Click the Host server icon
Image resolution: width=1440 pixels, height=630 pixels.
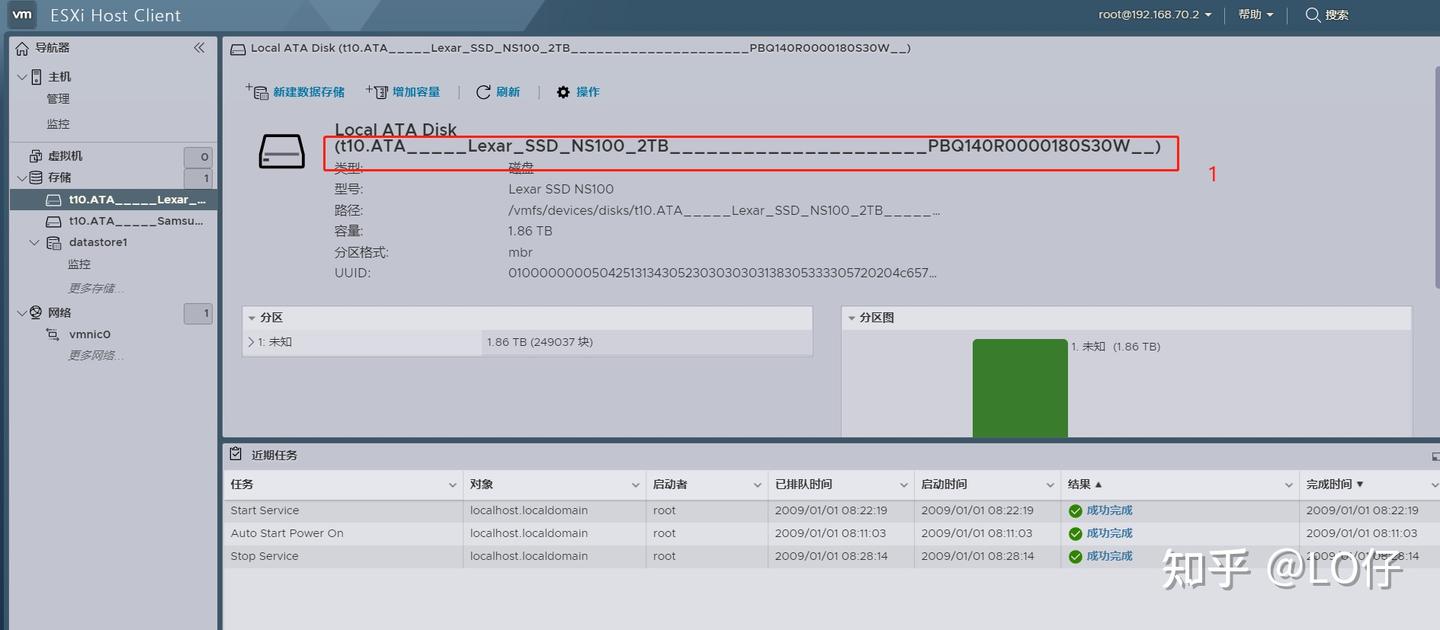(x=37, y=77)
